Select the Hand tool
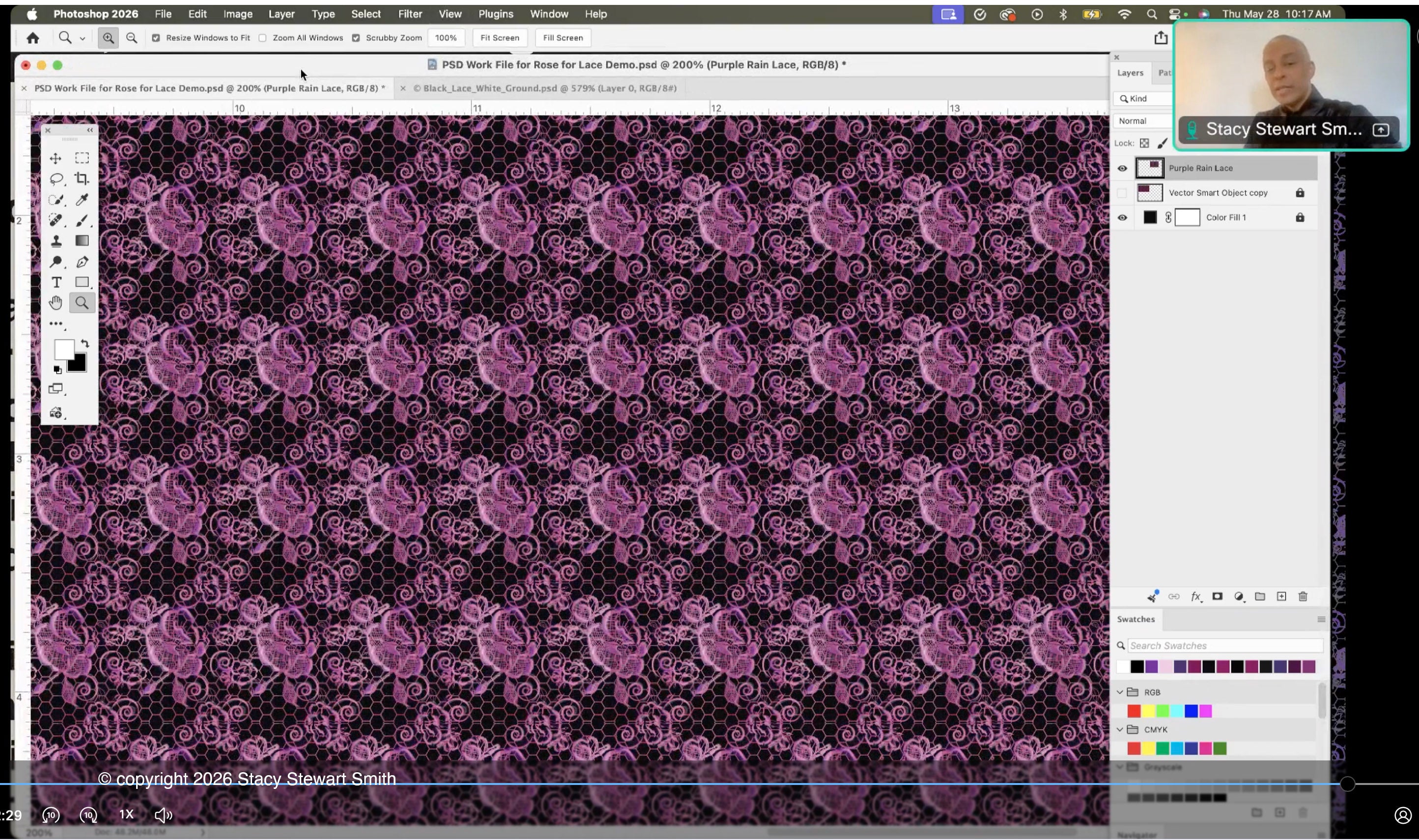Screen dimensions: 1419x840 56,304
